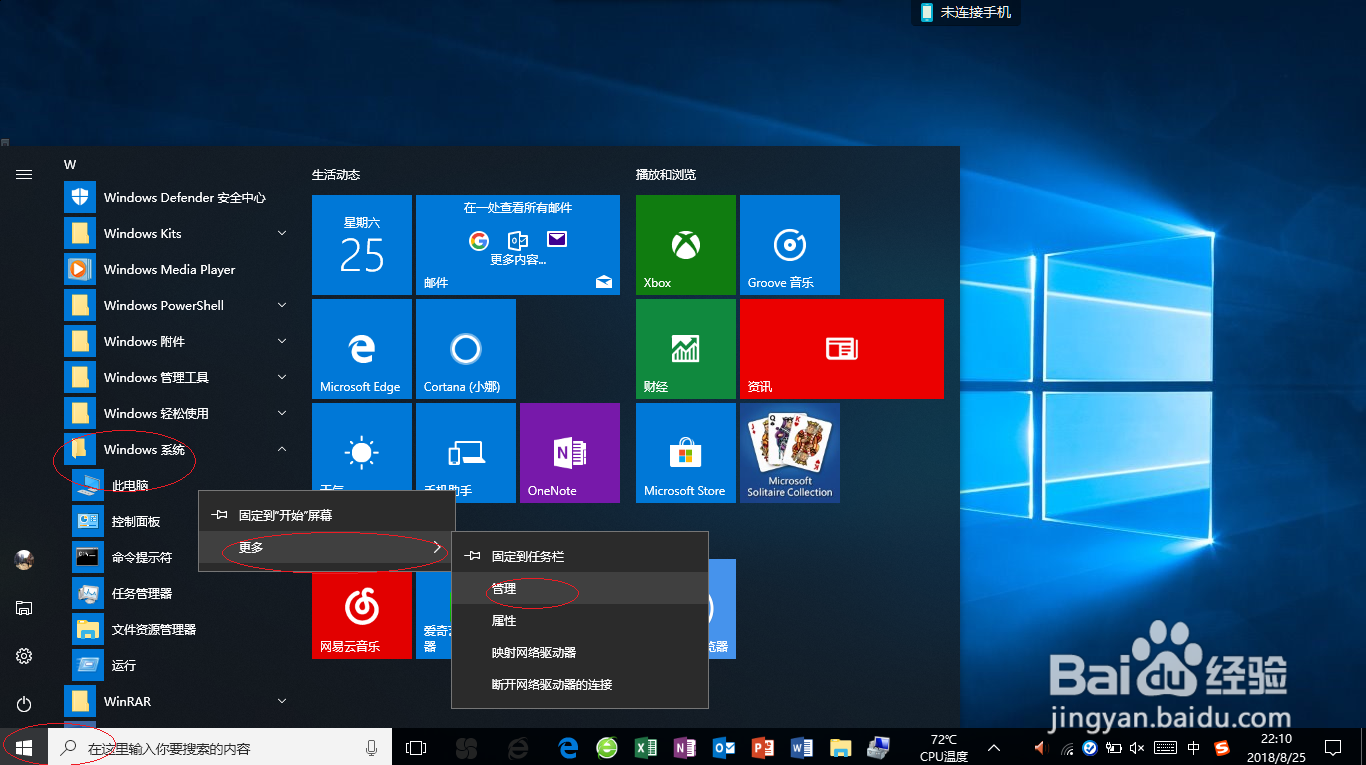Viewport: 1366px width, 765px height.
Task: Select 断开网络驱动器的连接
Action: (580, 684)
